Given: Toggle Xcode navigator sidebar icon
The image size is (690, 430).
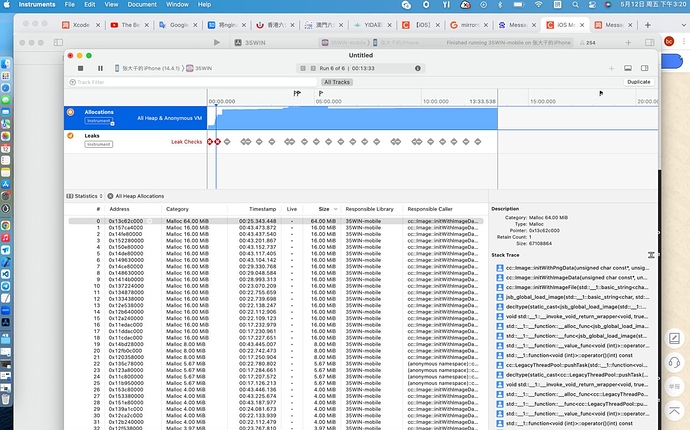Looking at the screenshot, I should coord(58,43).
